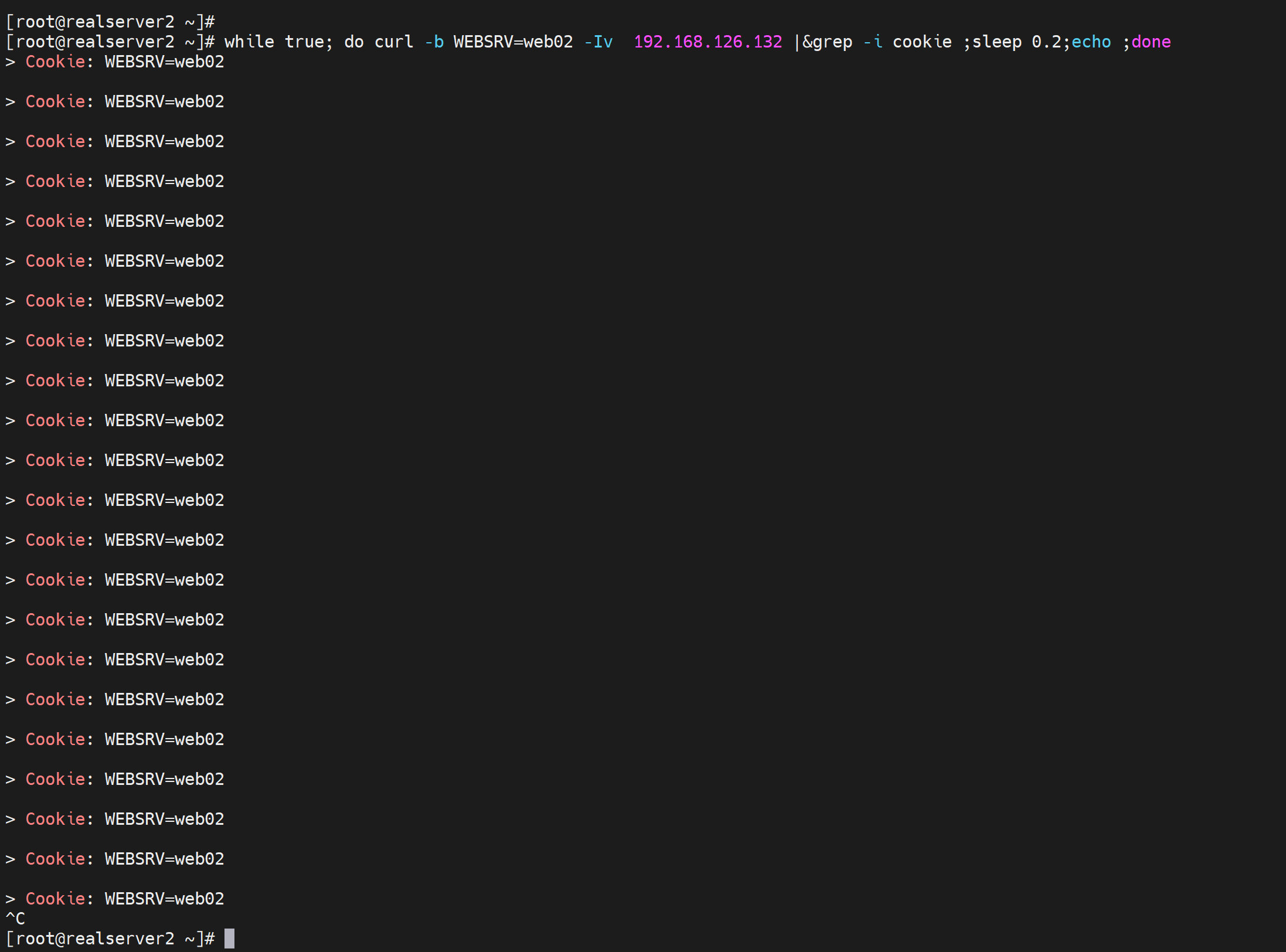The image size is (1286, 952).
Task: Click 'sleep 0.2' in the command line
Action: click(x=1016, y=42)
